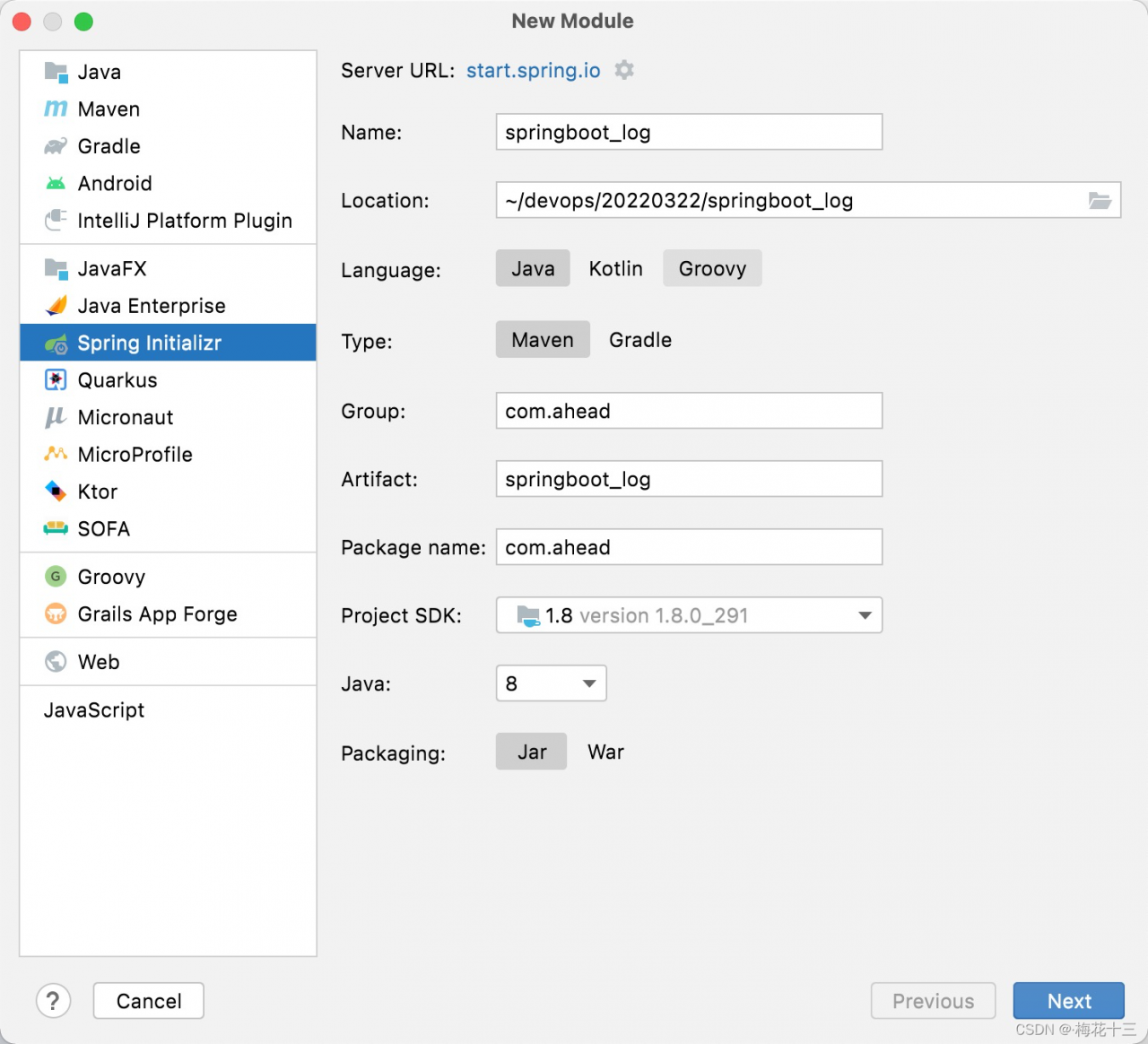Image resolution: width=1148 pixels, height=1044 pixels.
Task: Click the Cancel button
Action: (149, 1001)
